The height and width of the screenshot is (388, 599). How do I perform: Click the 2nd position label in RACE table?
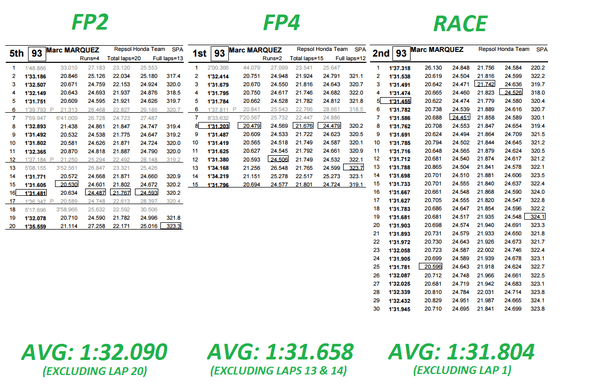pyautogui.click(x=381, y=53)
